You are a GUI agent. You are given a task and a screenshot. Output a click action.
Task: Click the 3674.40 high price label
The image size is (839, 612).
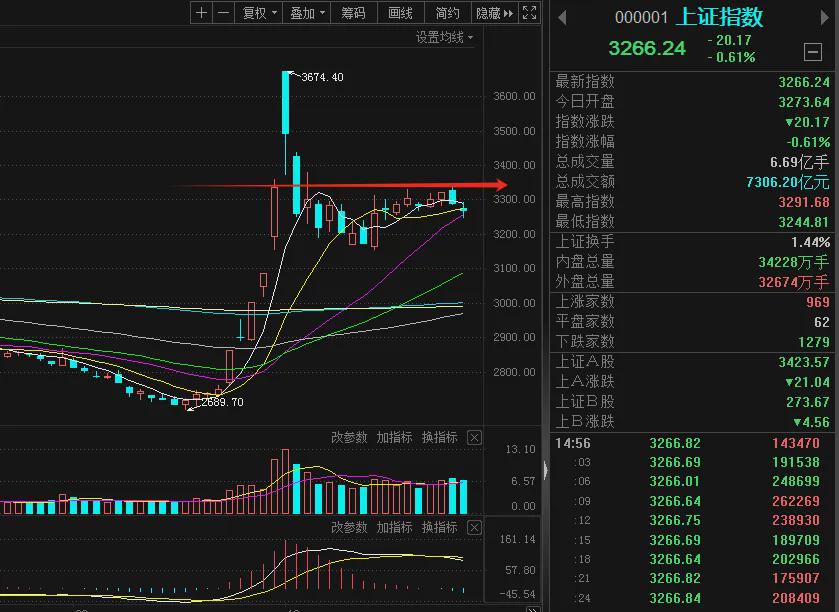click(x=322, y=77)
